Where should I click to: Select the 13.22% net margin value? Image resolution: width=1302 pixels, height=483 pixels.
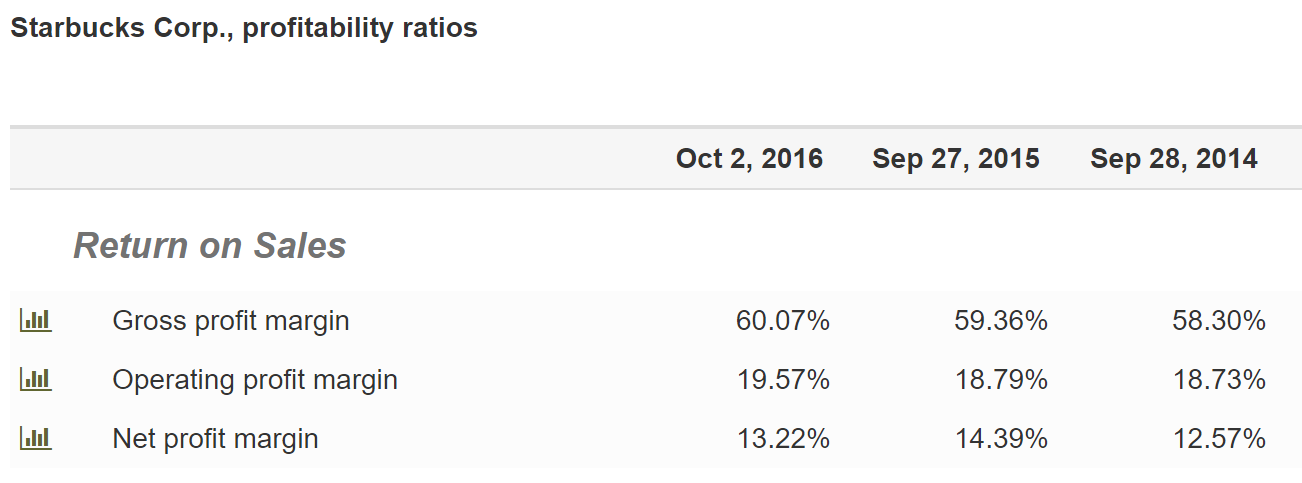(x=783, y=438)
